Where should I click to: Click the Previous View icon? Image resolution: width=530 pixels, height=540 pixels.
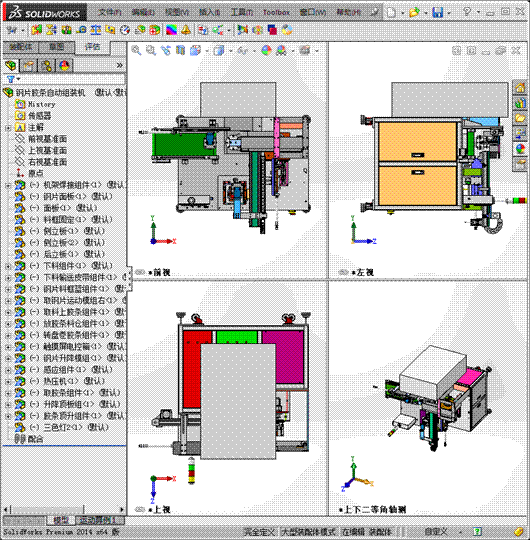point(166,51)
